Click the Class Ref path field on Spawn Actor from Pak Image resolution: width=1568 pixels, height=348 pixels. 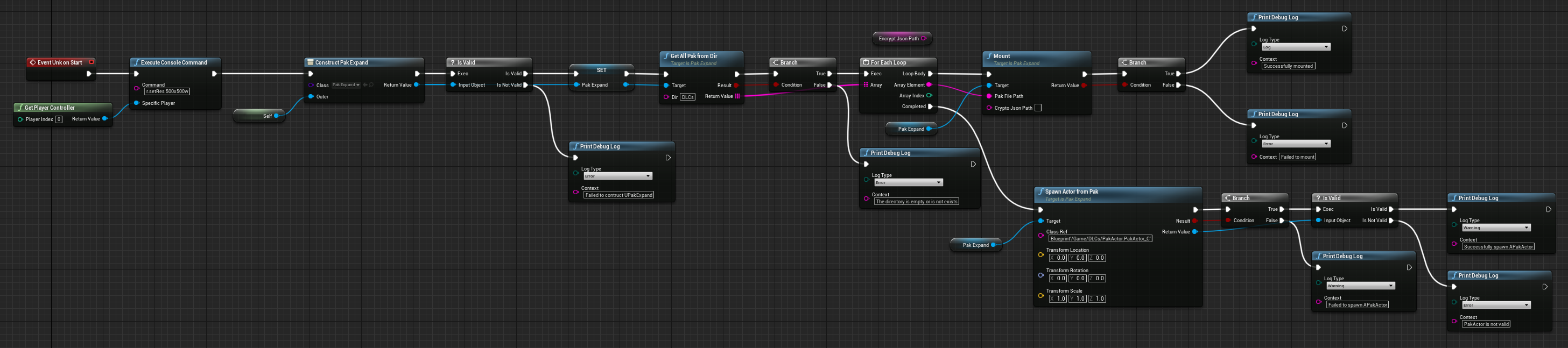tap(1100, 238)
